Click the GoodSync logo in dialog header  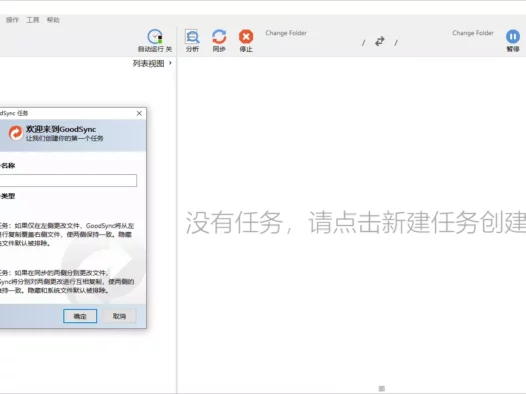click(x=15, y=133)
